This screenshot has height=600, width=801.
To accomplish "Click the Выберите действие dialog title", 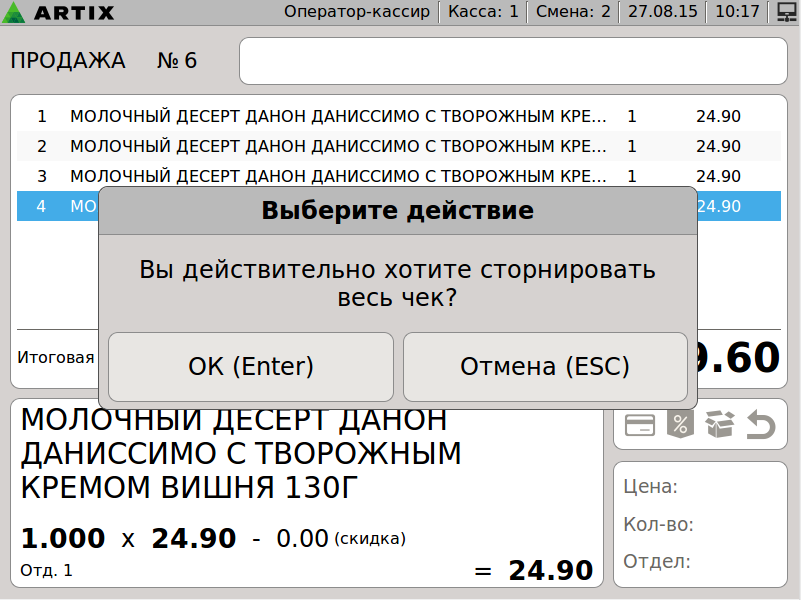I will click(x=397, y=211).
